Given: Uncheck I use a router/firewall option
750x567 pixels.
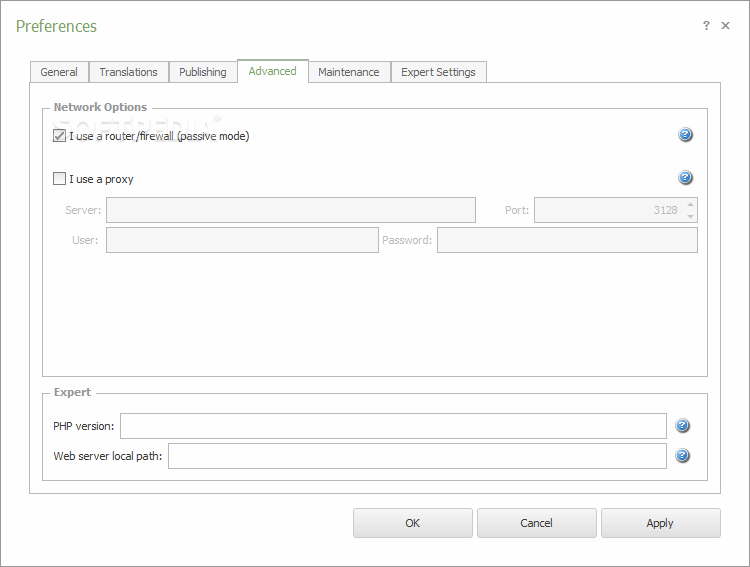Looking at the screenshot, I should coord(59,136).
